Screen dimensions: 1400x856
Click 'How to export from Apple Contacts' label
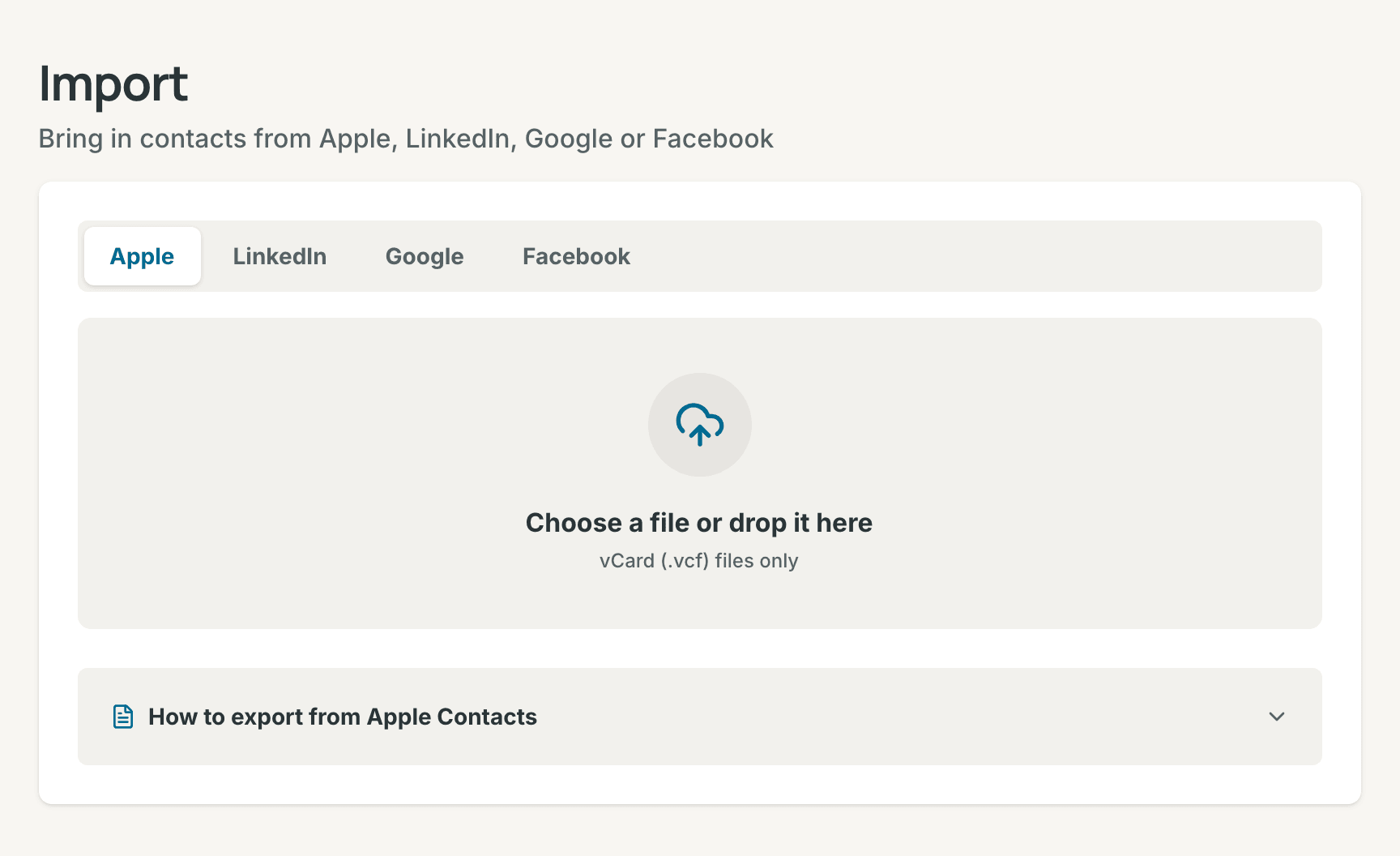coord(343,717)
